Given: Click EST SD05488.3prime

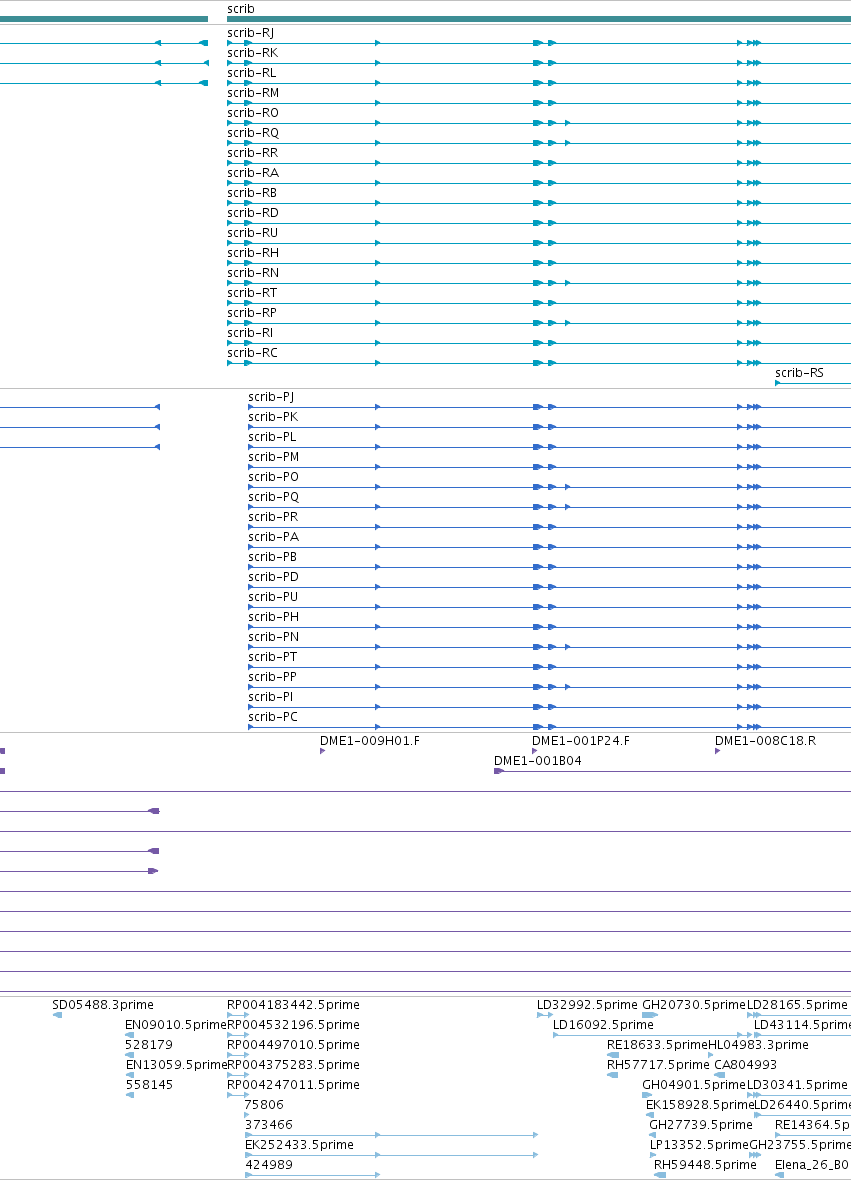Looking at the screenshot, I should [x=102, y=1005].
